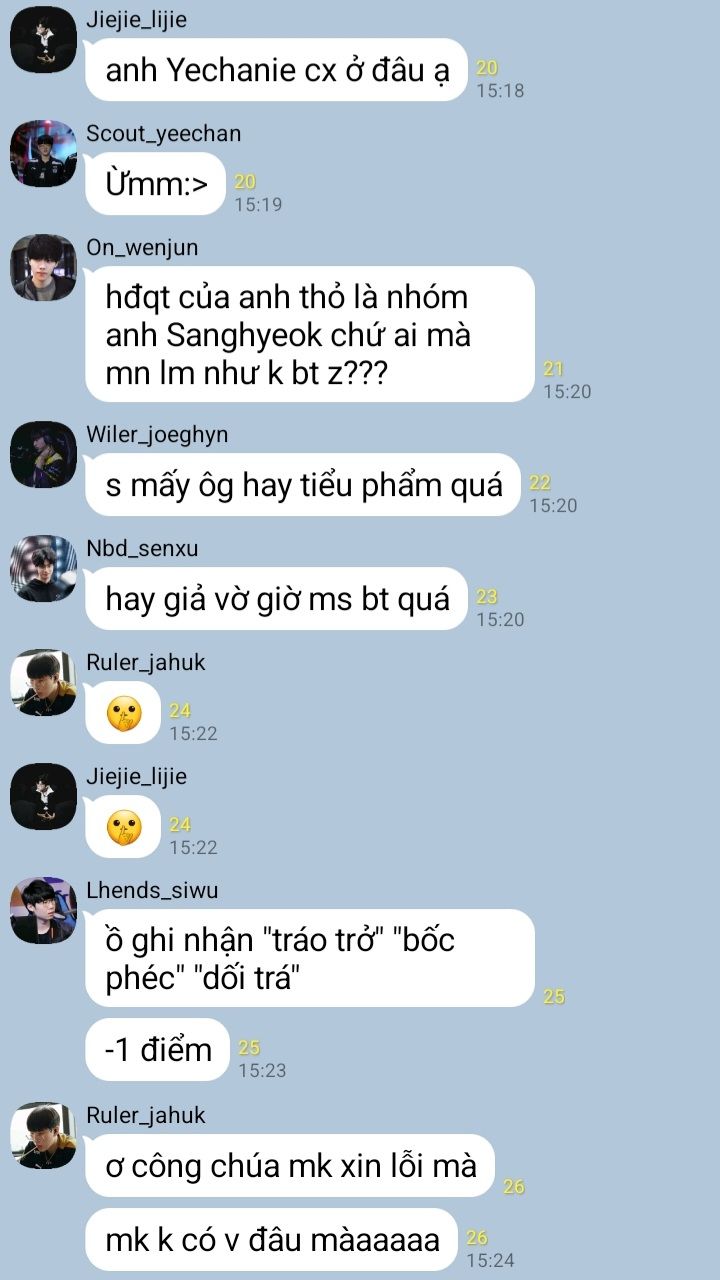Tap the Lhends_siwu username label
This screenshot has width=720, height=1280.
[x=152, y=890]
